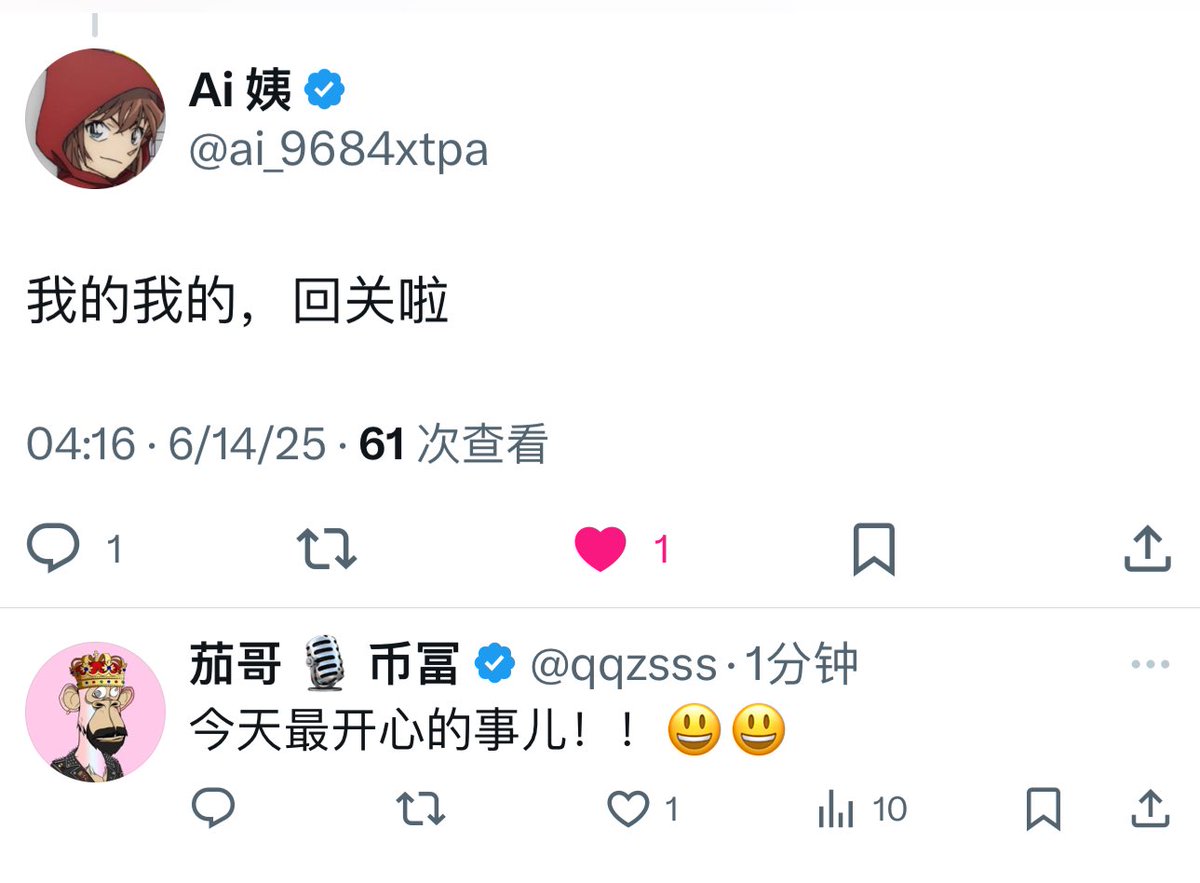
Task: Retweet Ai 姨's main tweet
Action: click(327, 549)
